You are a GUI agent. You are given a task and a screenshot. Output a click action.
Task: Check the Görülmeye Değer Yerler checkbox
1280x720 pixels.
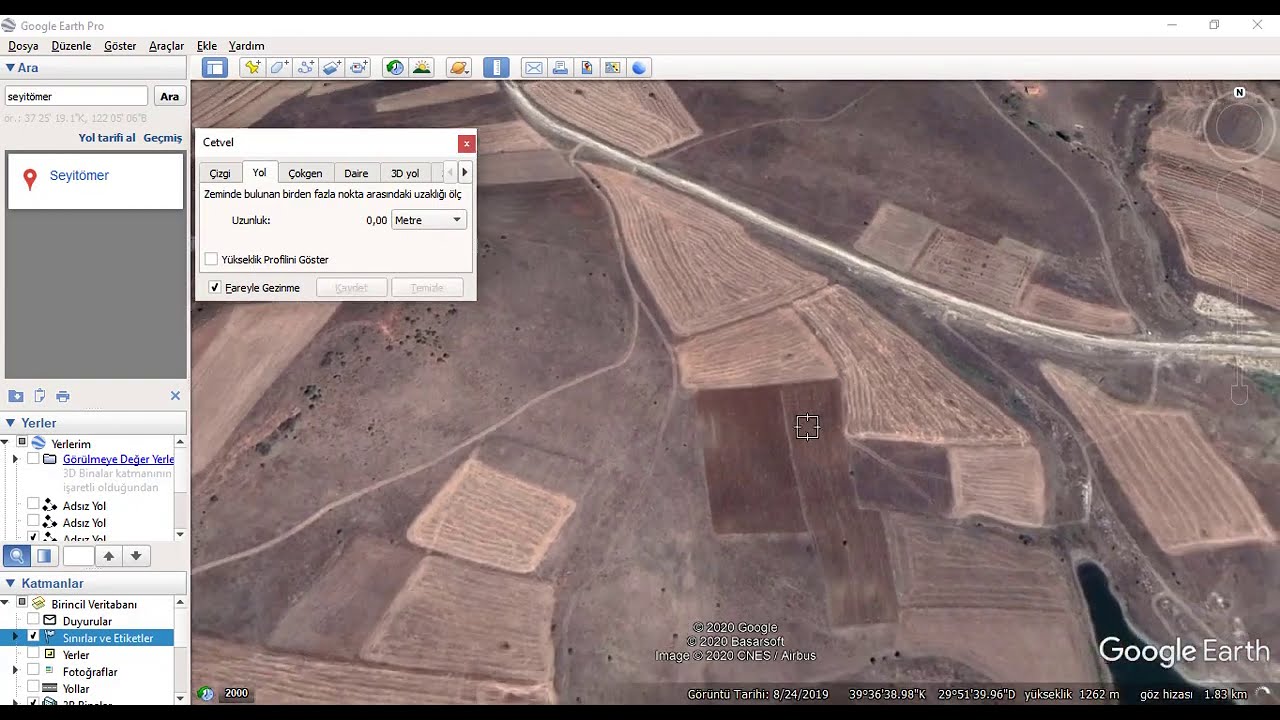[34, 459]
